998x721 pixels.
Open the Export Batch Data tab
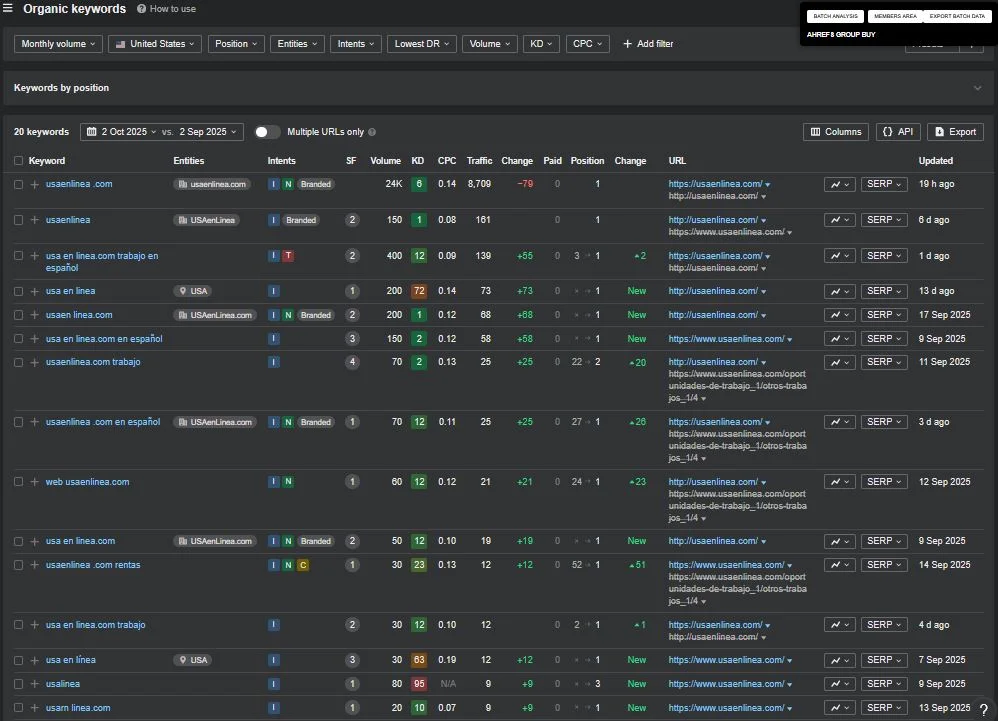[957, 16]
